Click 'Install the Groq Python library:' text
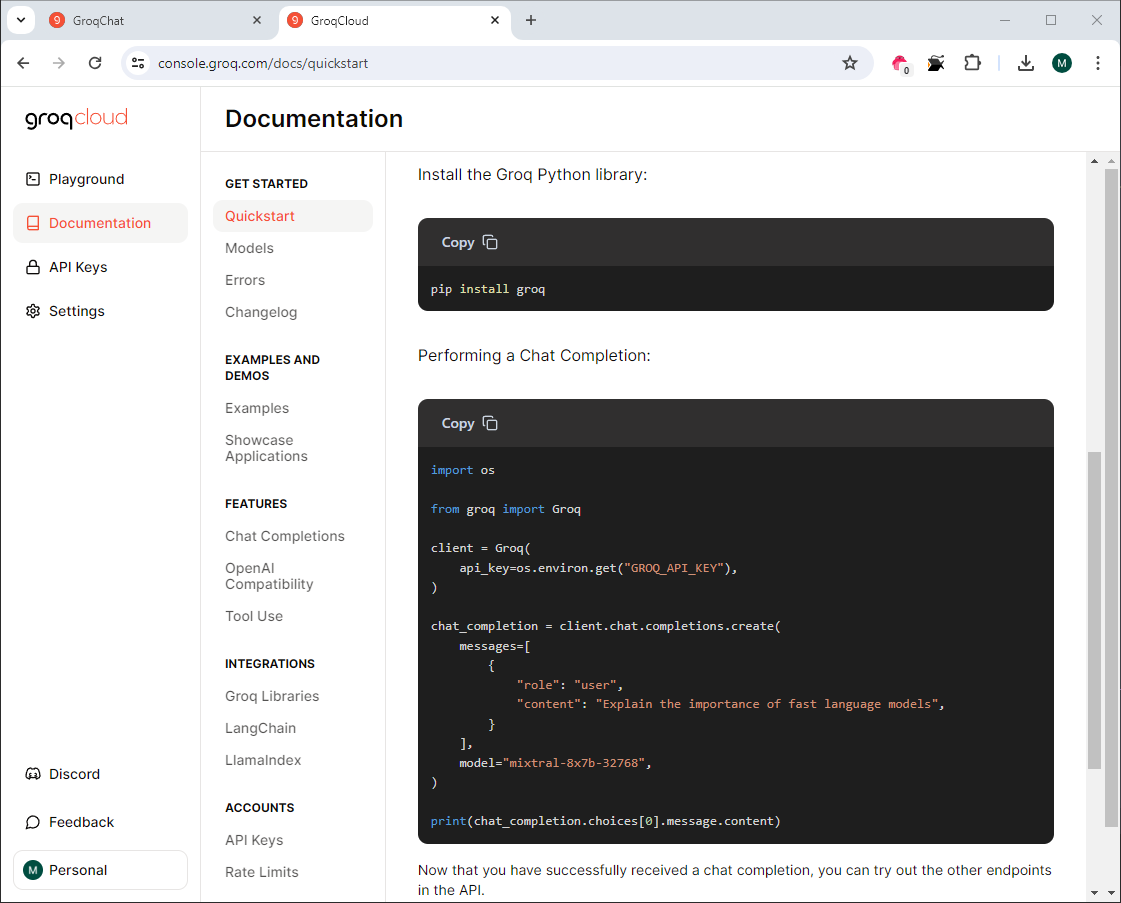 pyautogui.click(x=532, y=174)
